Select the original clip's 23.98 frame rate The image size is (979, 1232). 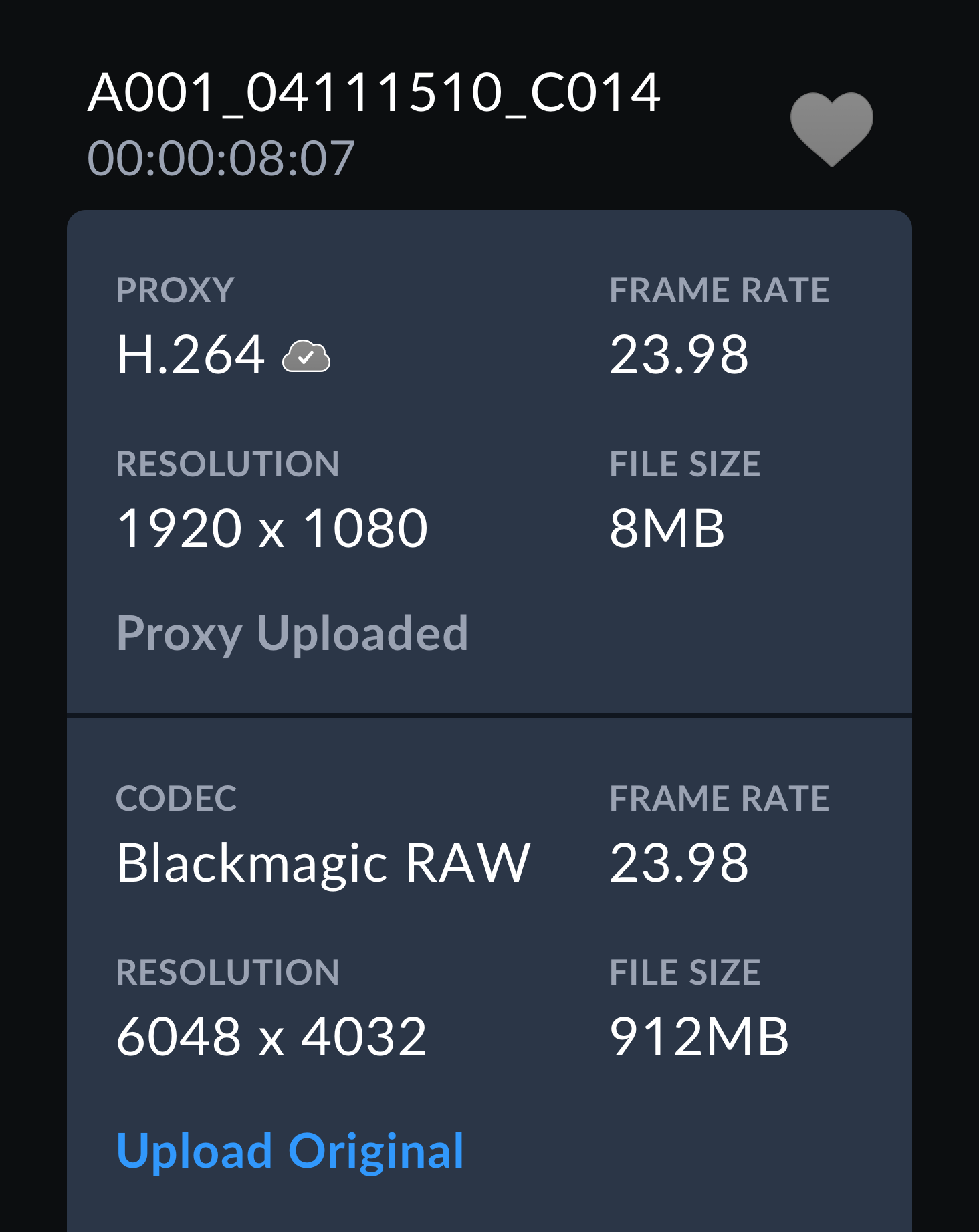click(679, 863)
